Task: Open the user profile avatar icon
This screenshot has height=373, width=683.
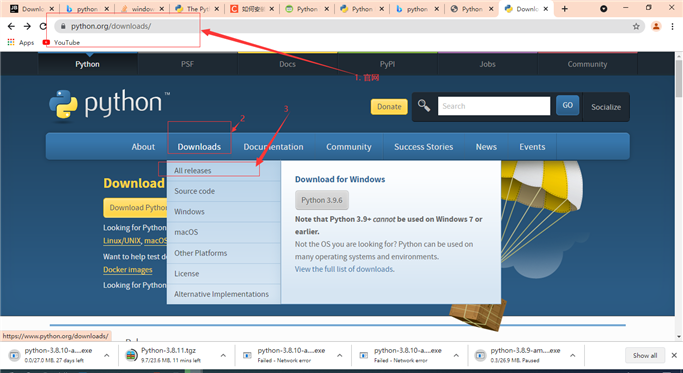Action: click(x=656, y=26)
